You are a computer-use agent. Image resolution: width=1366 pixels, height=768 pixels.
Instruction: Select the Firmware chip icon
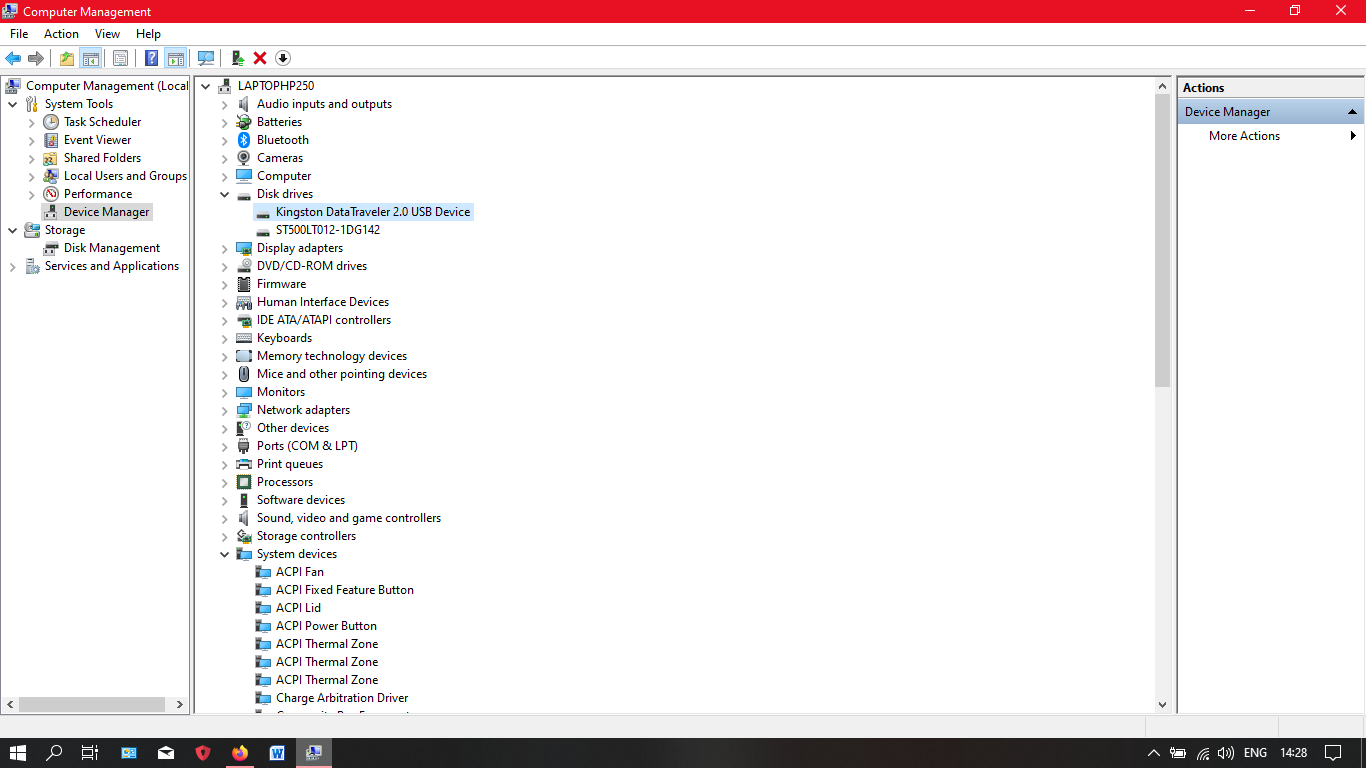click(243, 284)
